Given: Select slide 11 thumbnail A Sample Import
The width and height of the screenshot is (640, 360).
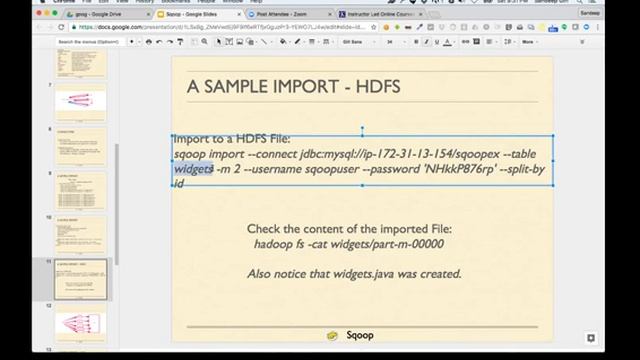Looking at the screenshot, I should 80,280.
